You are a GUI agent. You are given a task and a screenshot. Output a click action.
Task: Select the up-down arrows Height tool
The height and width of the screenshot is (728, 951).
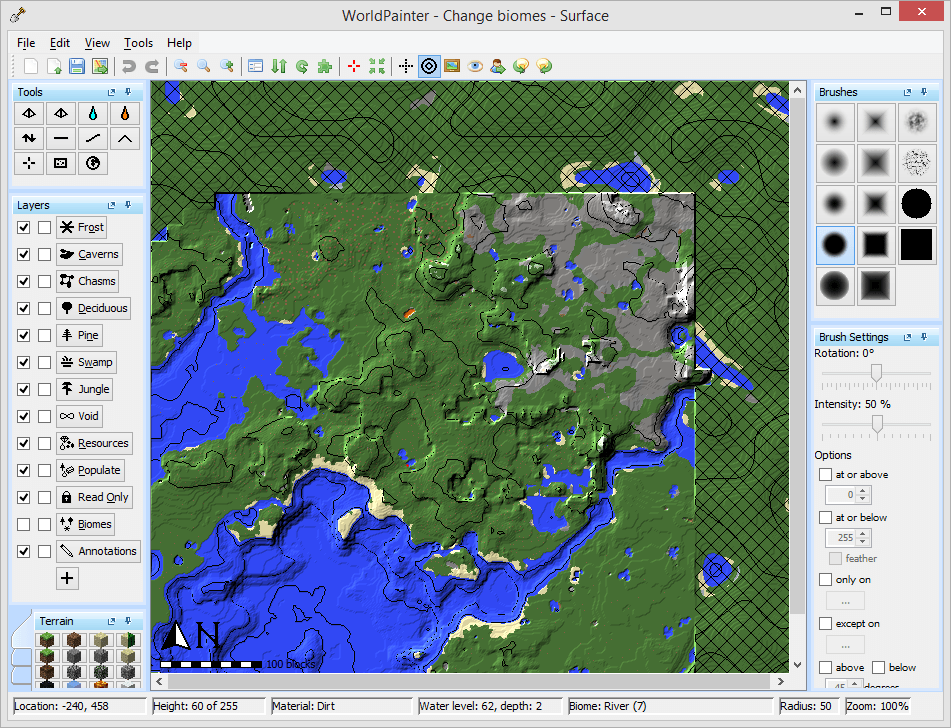tap(29, 138)
